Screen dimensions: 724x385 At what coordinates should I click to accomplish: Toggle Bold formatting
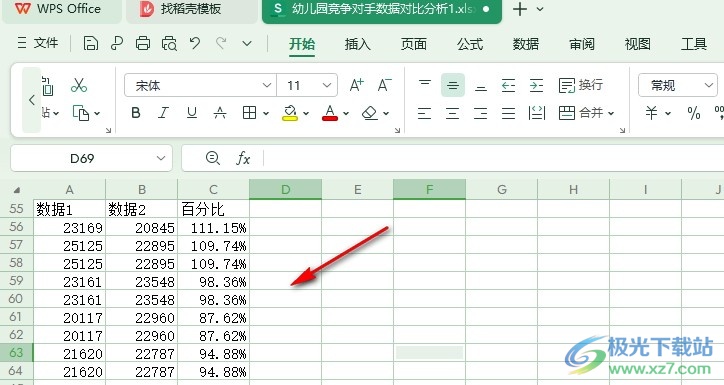coord(136,113)
